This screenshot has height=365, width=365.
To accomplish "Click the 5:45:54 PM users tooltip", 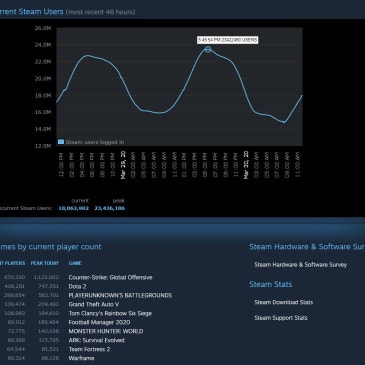I will pyautogui.click(x=227, y=40).
